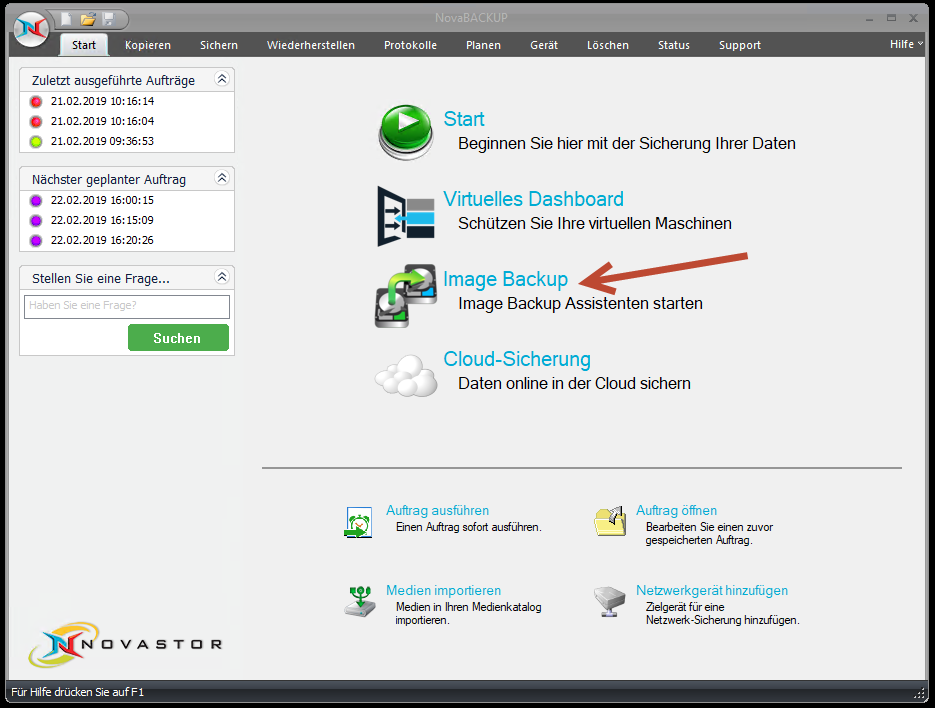Click red status dot for 21.02.2019 10:16:14
This screenshot has width=935, height=708.
36,101
